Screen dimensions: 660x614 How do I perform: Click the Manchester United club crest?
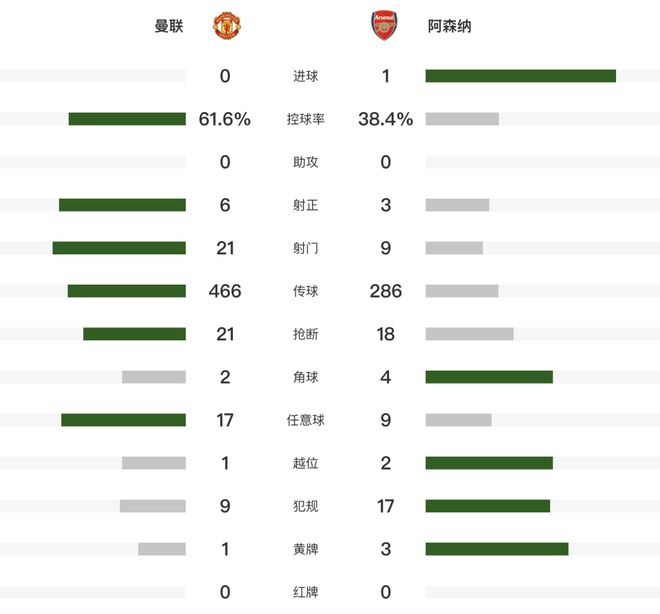click(x=227, y=26)
